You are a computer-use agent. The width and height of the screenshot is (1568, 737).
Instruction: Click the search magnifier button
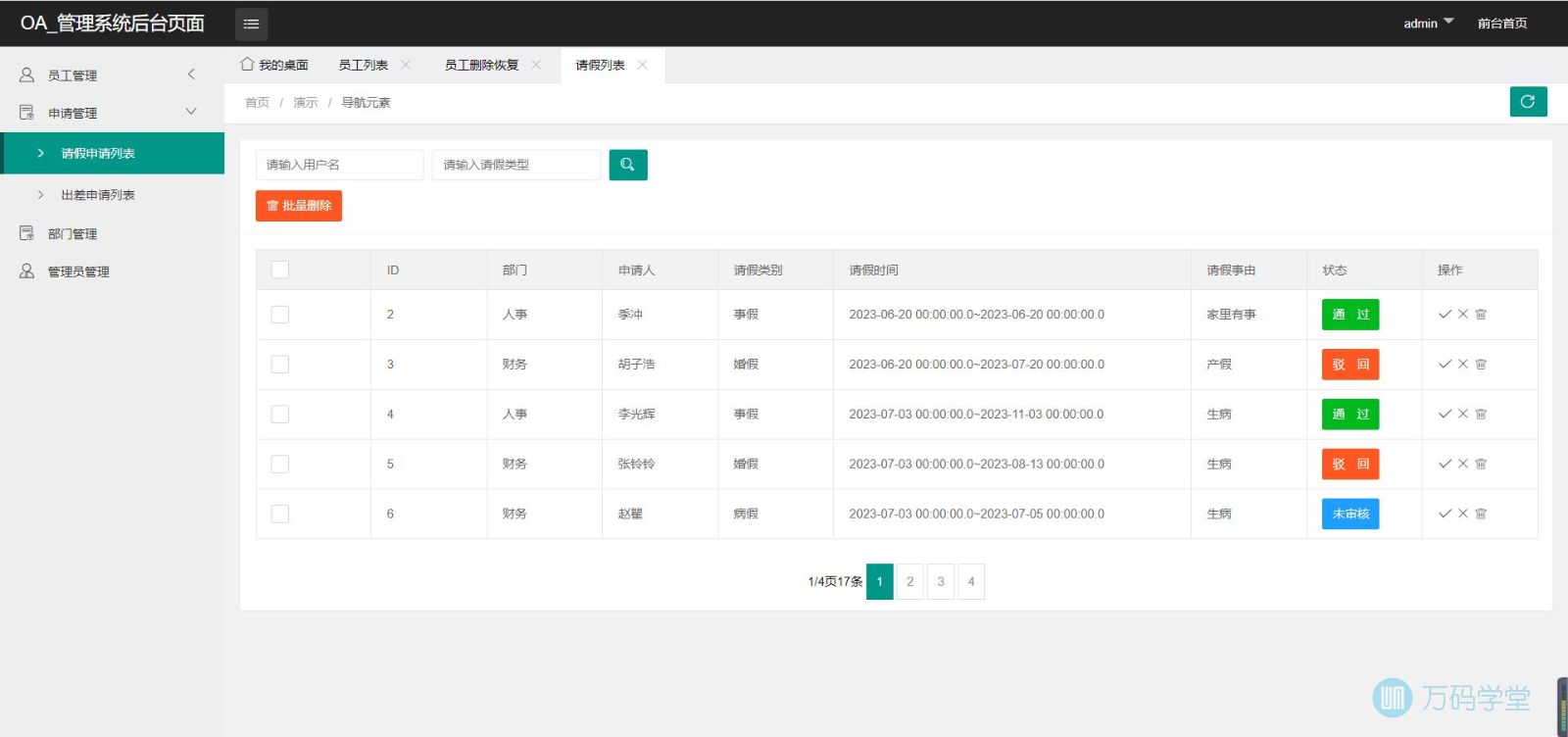628,165
